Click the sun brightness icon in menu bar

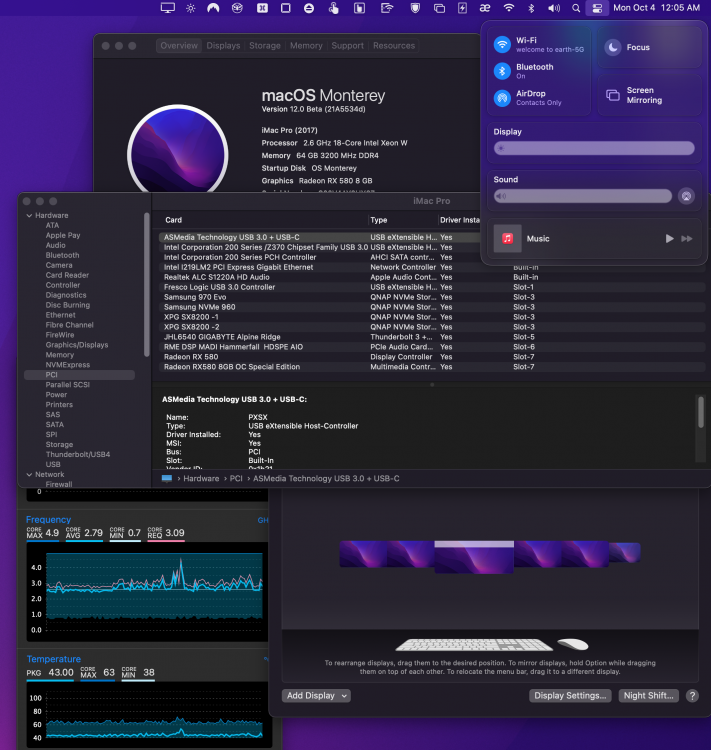[190, 8]
